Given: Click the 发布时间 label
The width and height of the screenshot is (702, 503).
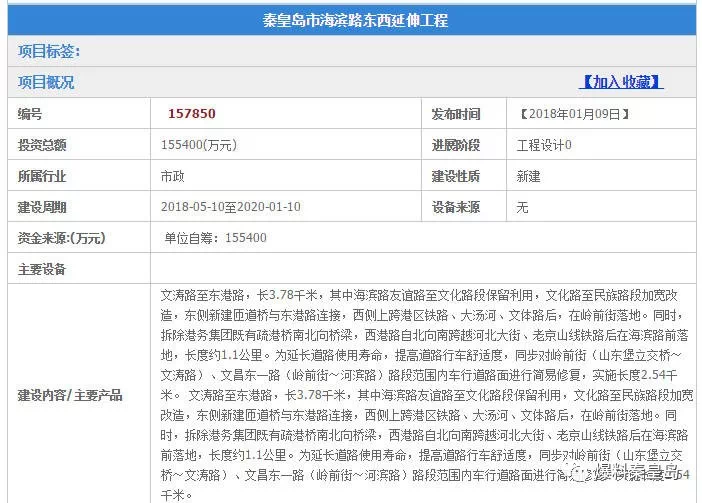Looking at the screenshot, I should 455,114.
